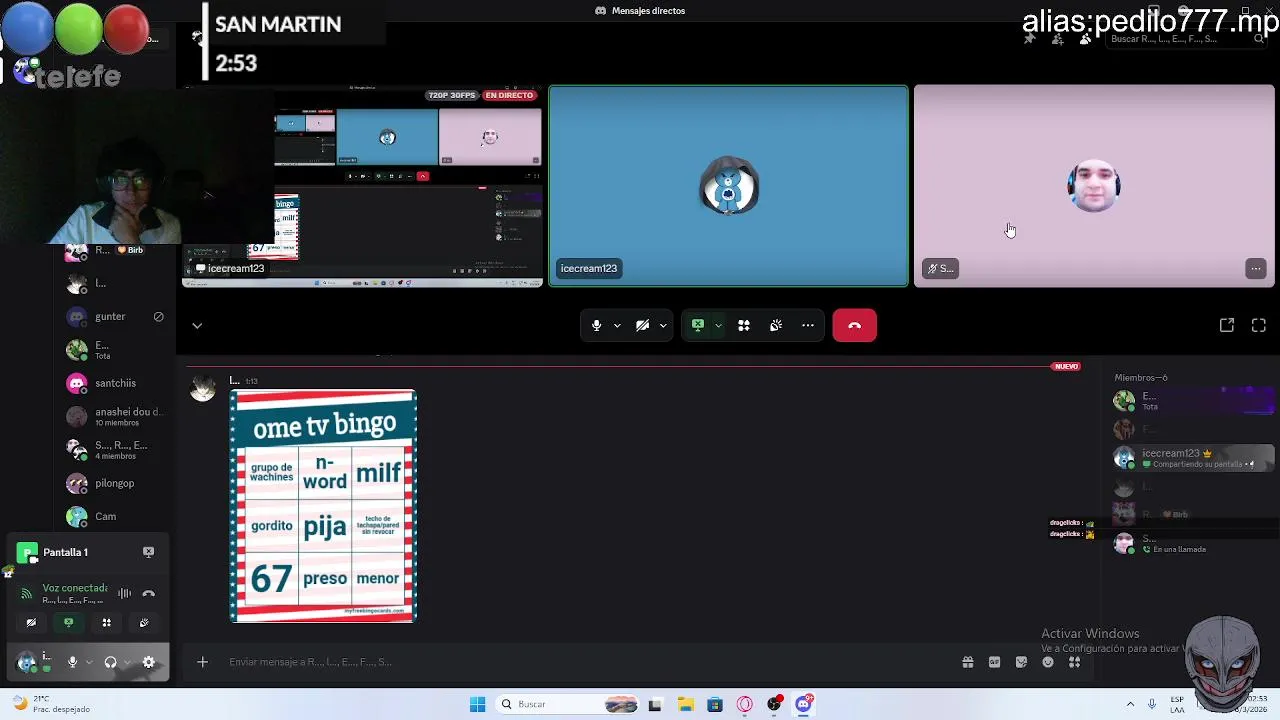
Task: Open screen share options arrow in call bar
Action: pos(718,326)
